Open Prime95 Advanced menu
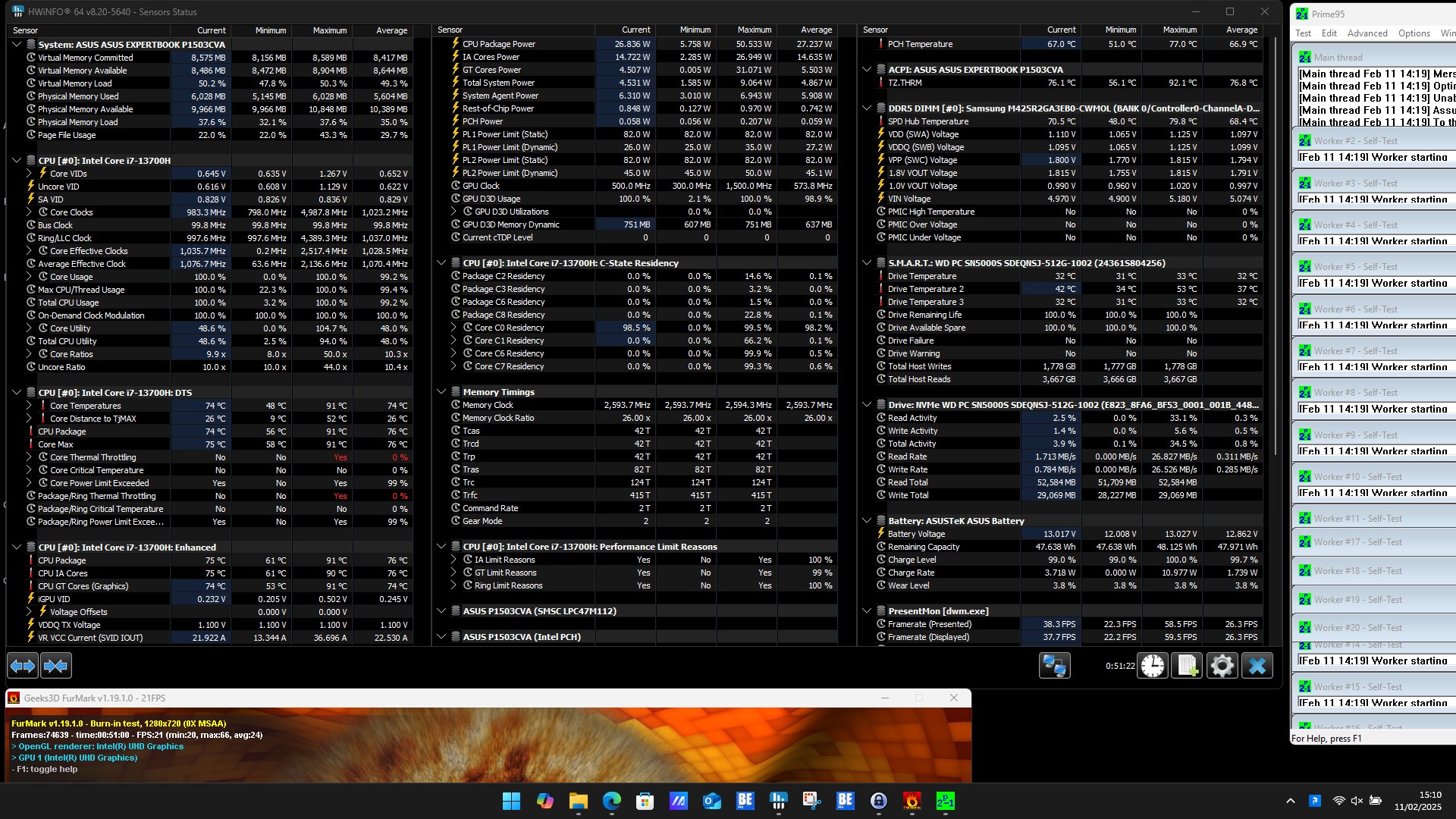The image size is (1456, 819). (x=1367, y=33)
